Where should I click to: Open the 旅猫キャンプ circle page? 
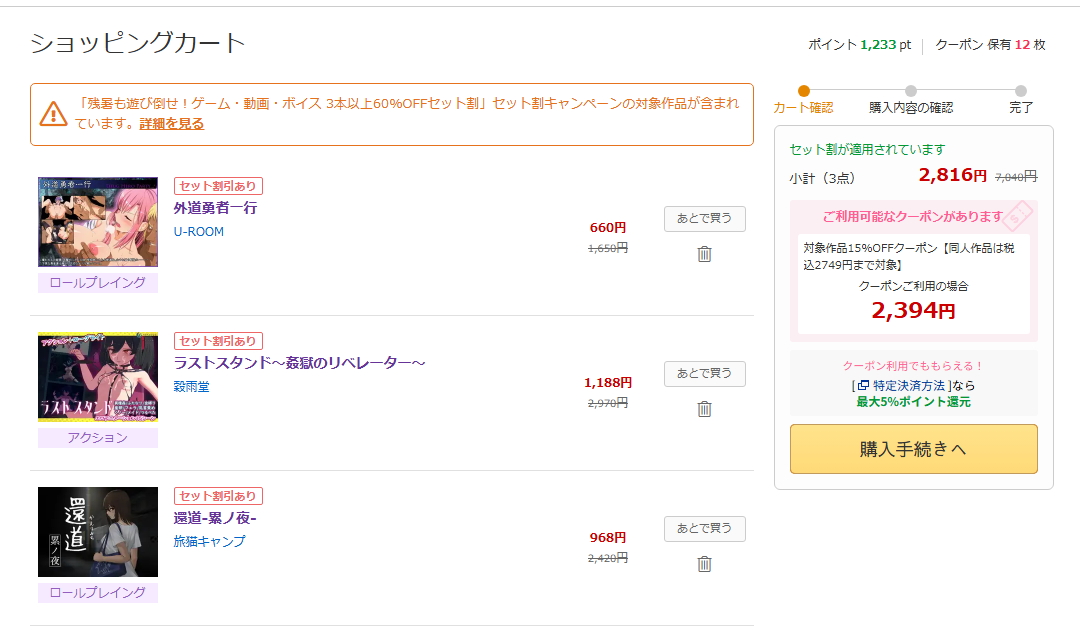(x=209, y=541)
